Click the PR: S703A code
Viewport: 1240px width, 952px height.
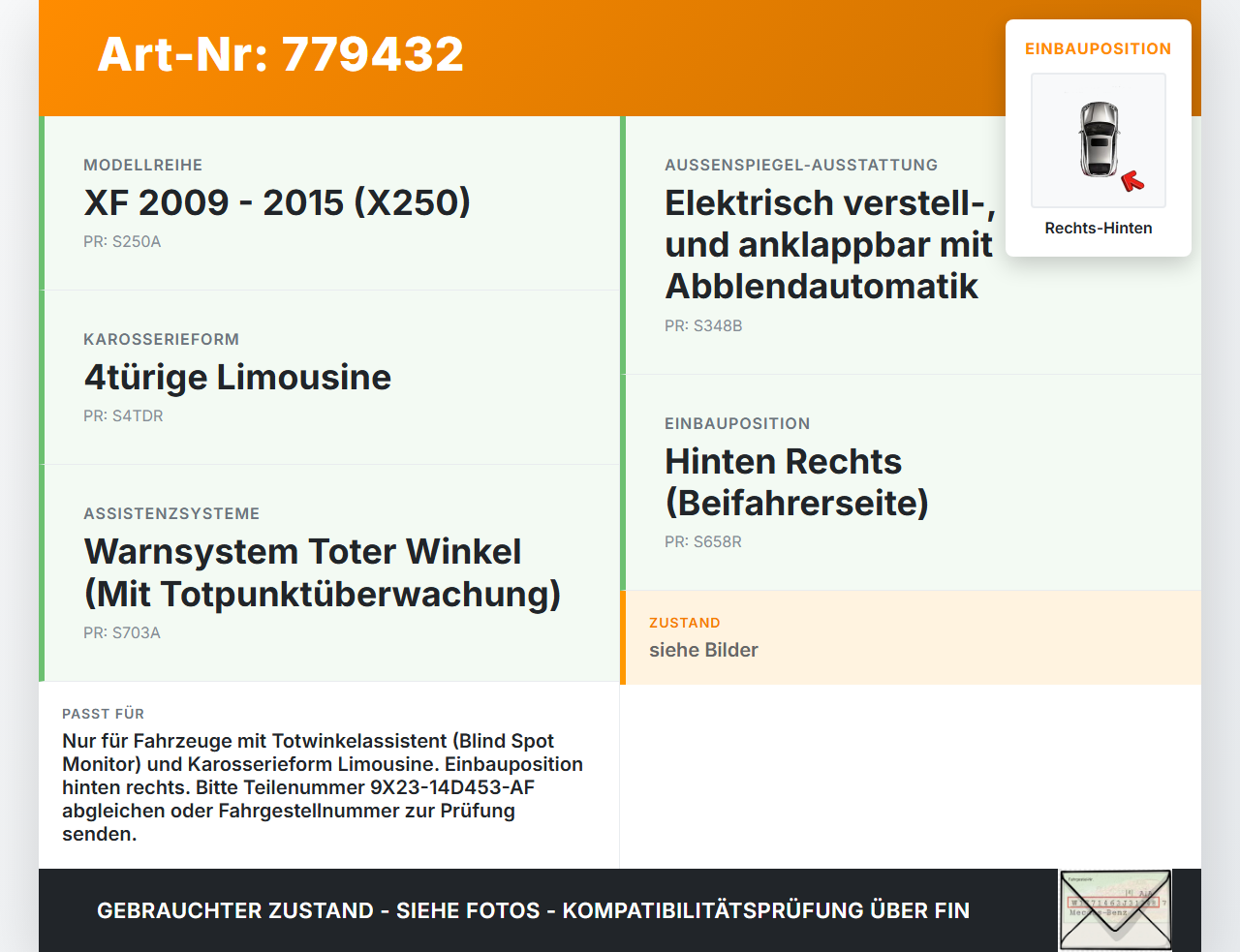point(122,632)
